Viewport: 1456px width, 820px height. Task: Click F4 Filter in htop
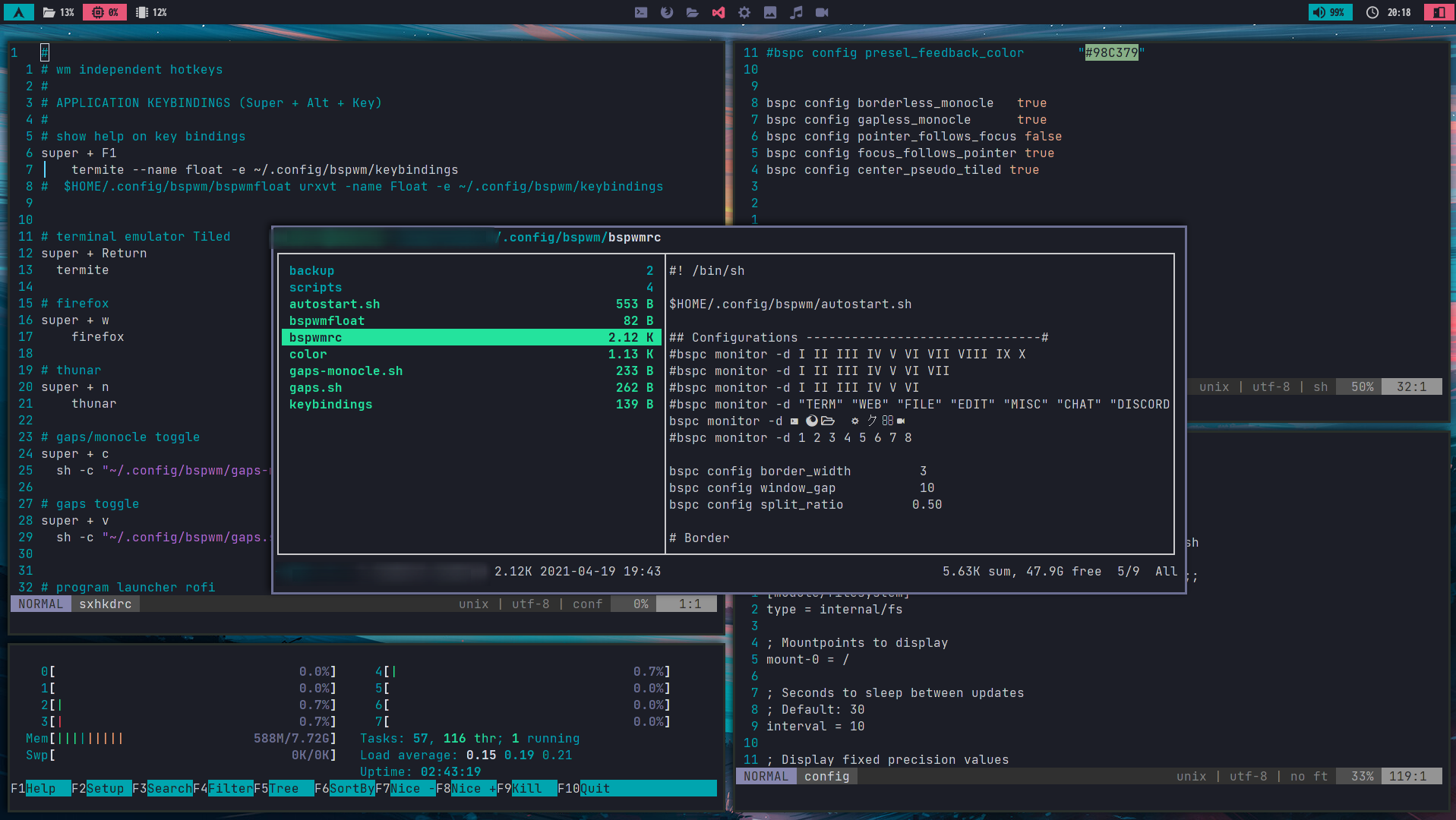(x=223, y=788)
